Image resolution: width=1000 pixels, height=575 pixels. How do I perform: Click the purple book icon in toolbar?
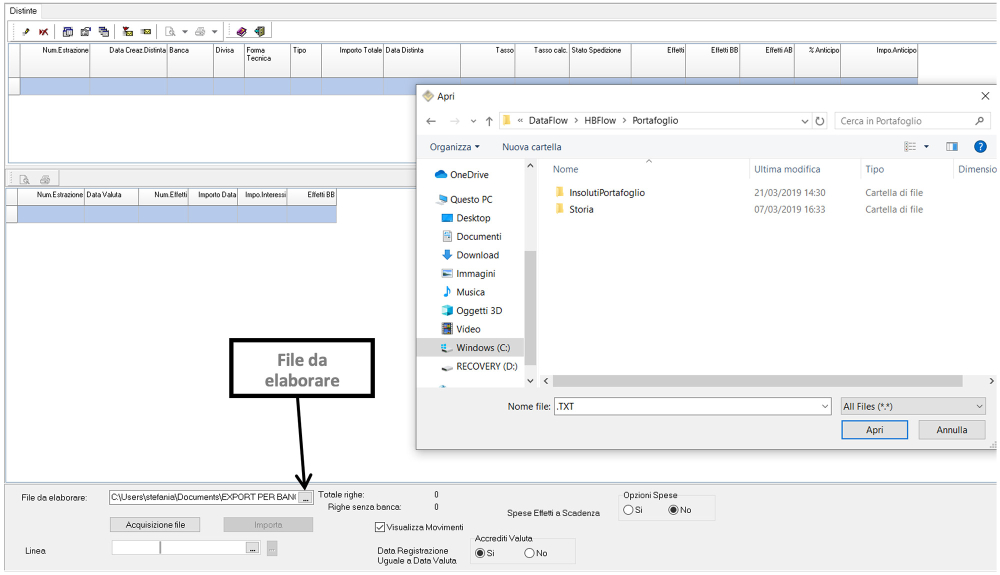(241, 32)
